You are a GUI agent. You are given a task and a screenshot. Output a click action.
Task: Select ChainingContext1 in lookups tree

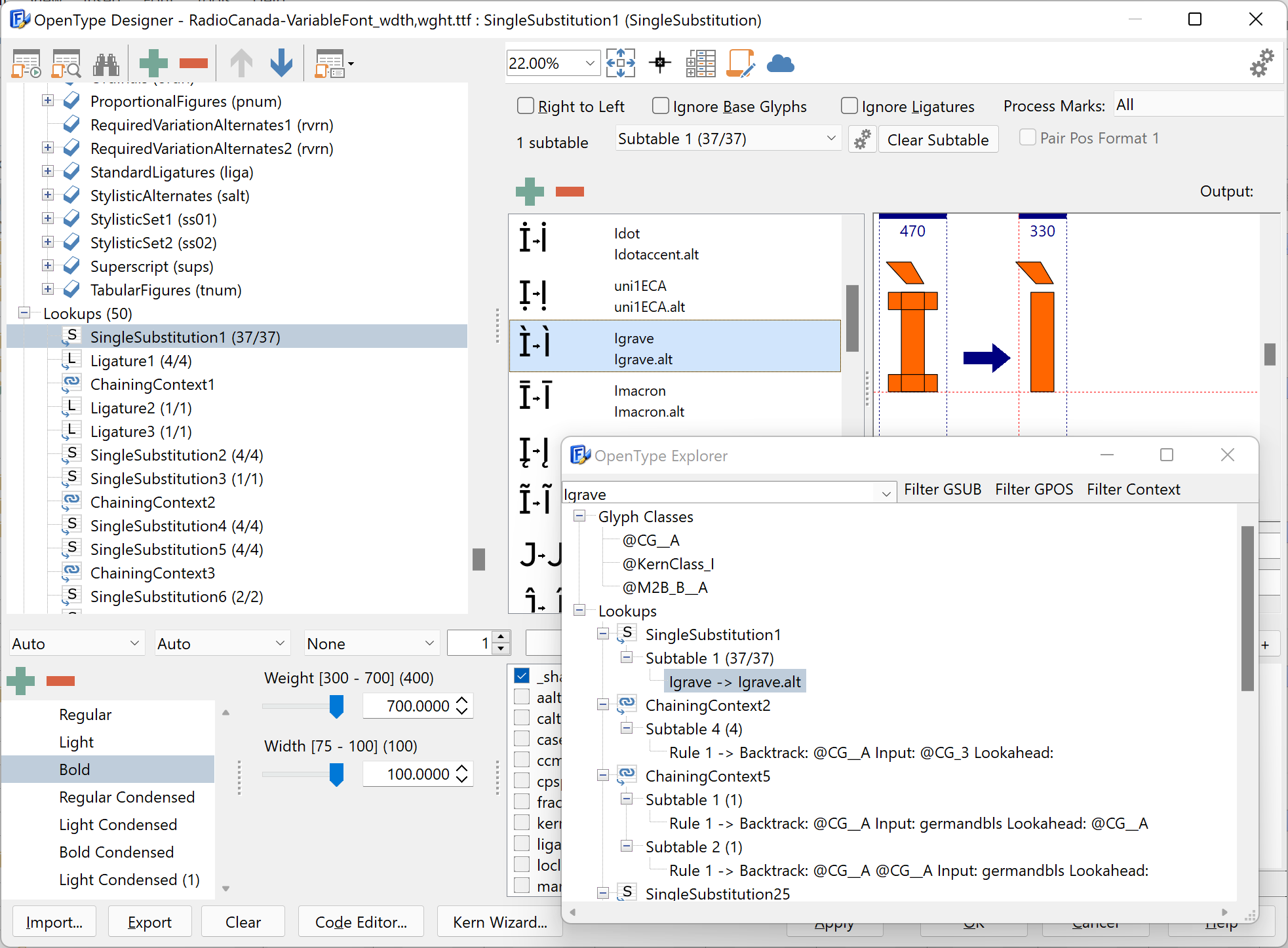pos(152,385)
